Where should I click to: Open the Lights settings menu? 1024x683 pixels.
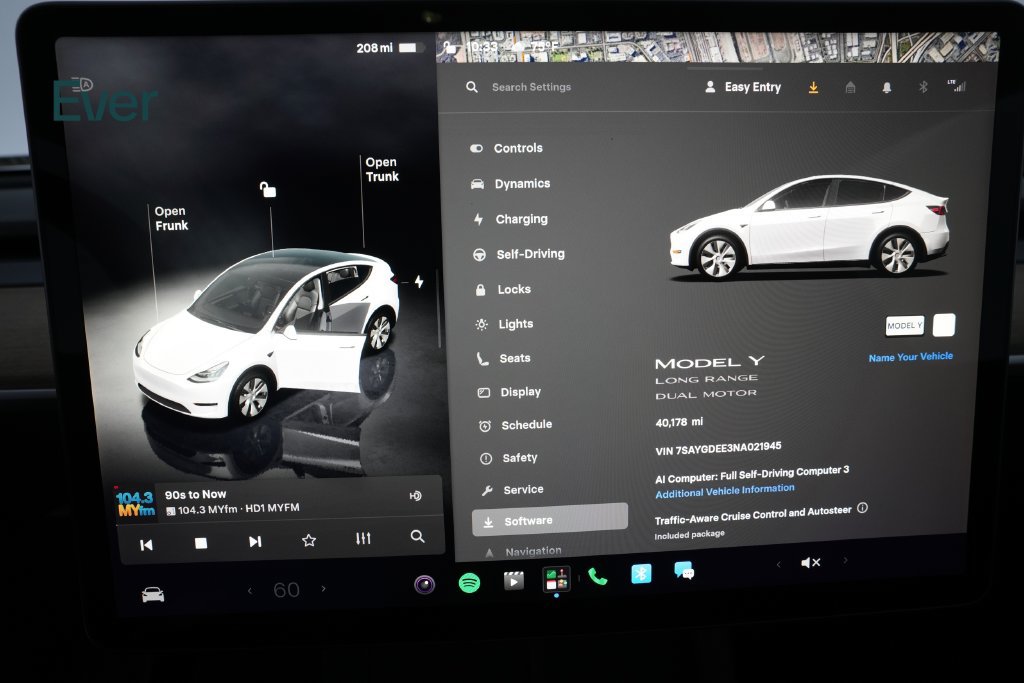(x=504, y=324)
